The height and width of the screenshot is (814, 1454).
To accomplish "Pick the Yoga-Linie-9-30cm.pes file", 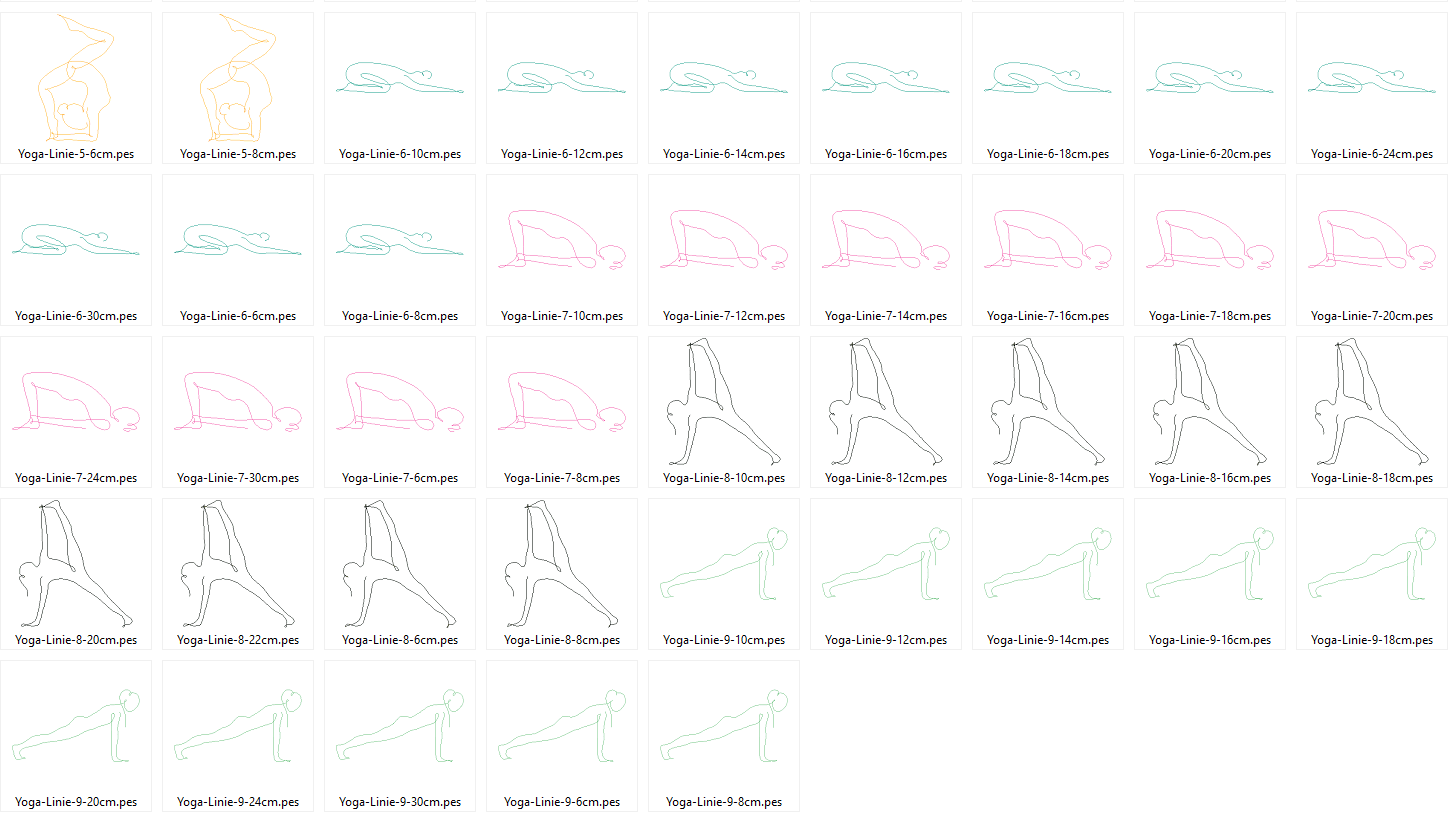I will (x=400, y=736).
